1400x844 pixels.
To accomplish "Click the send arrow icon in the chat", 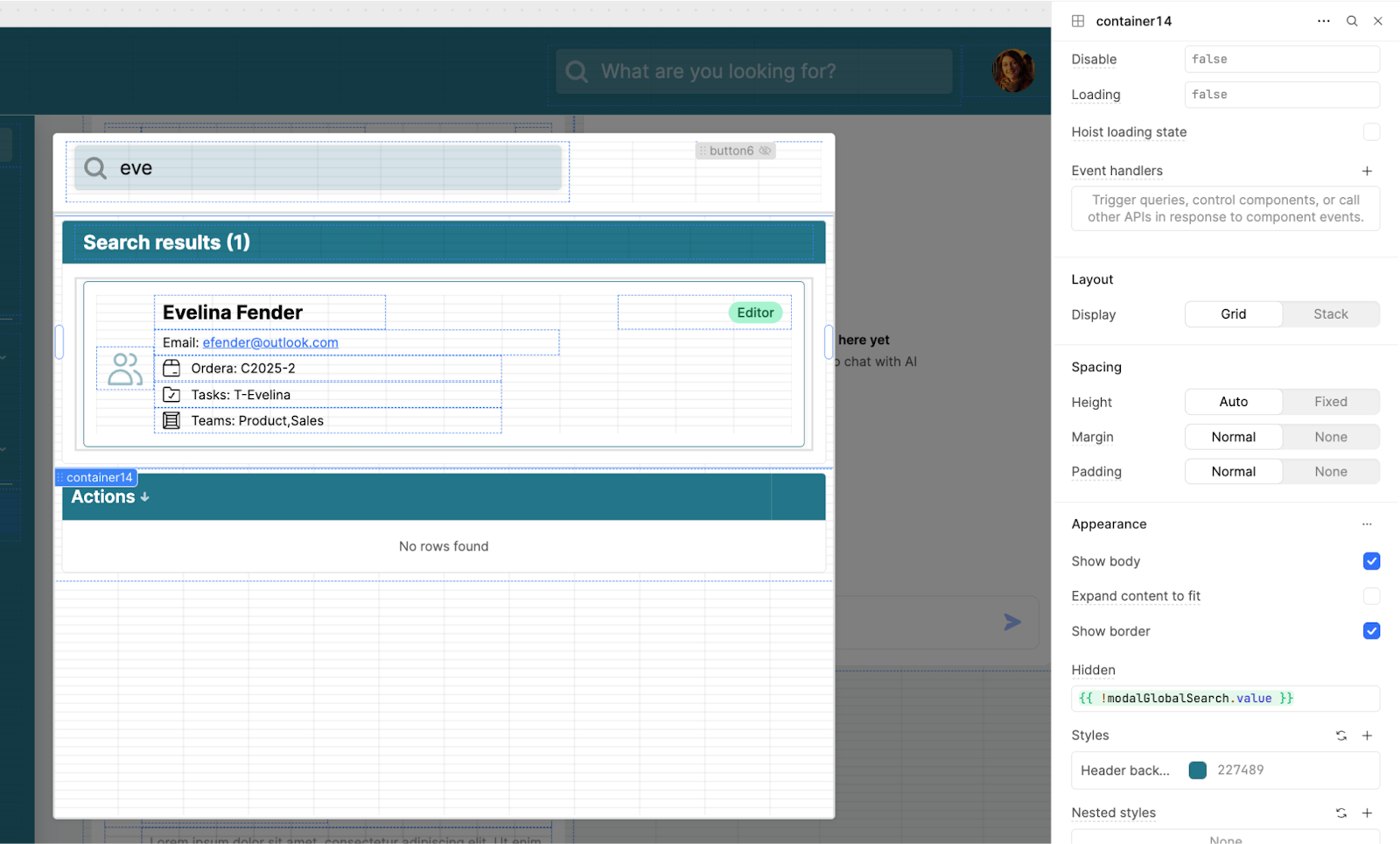I will point(1012,622).
